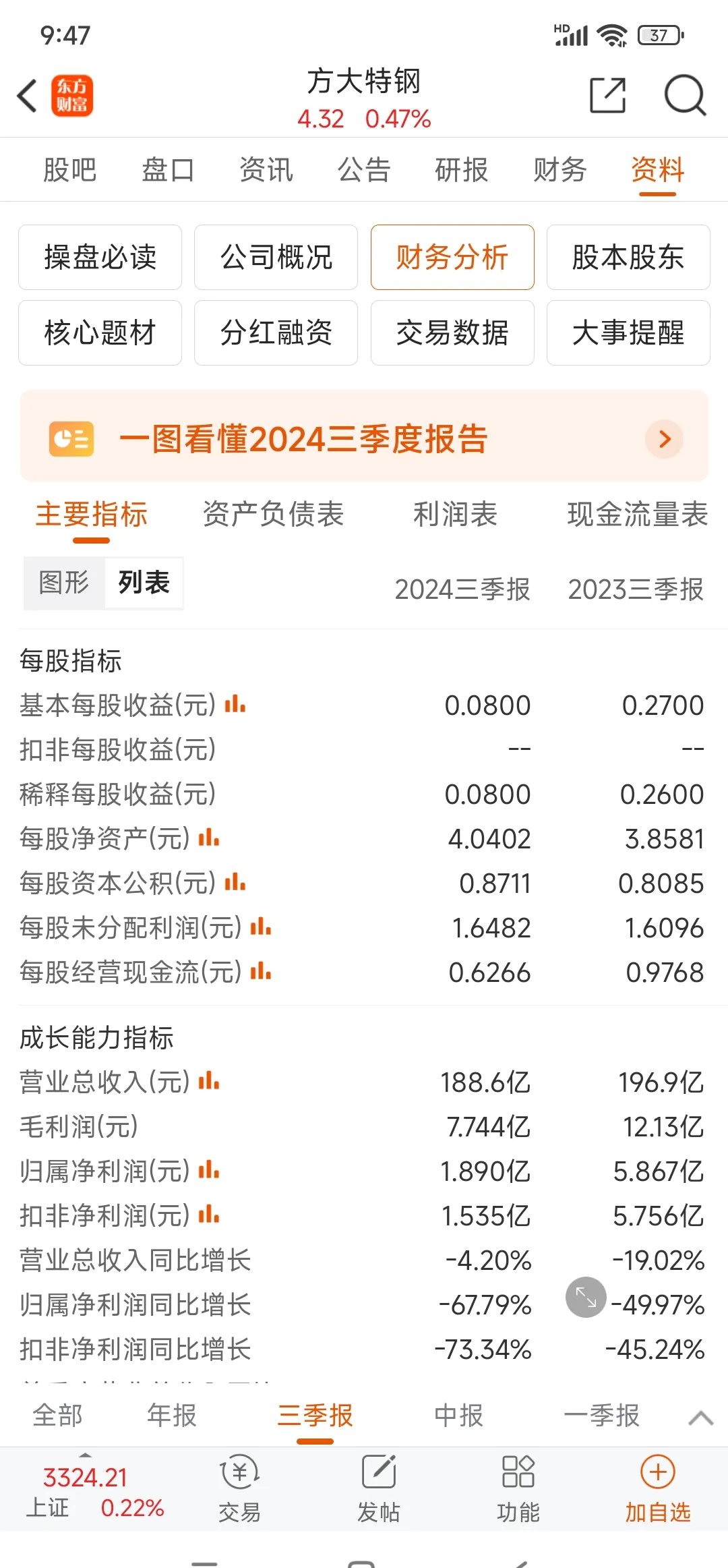Filter reports by 中报

click(x=459, y=1416)
